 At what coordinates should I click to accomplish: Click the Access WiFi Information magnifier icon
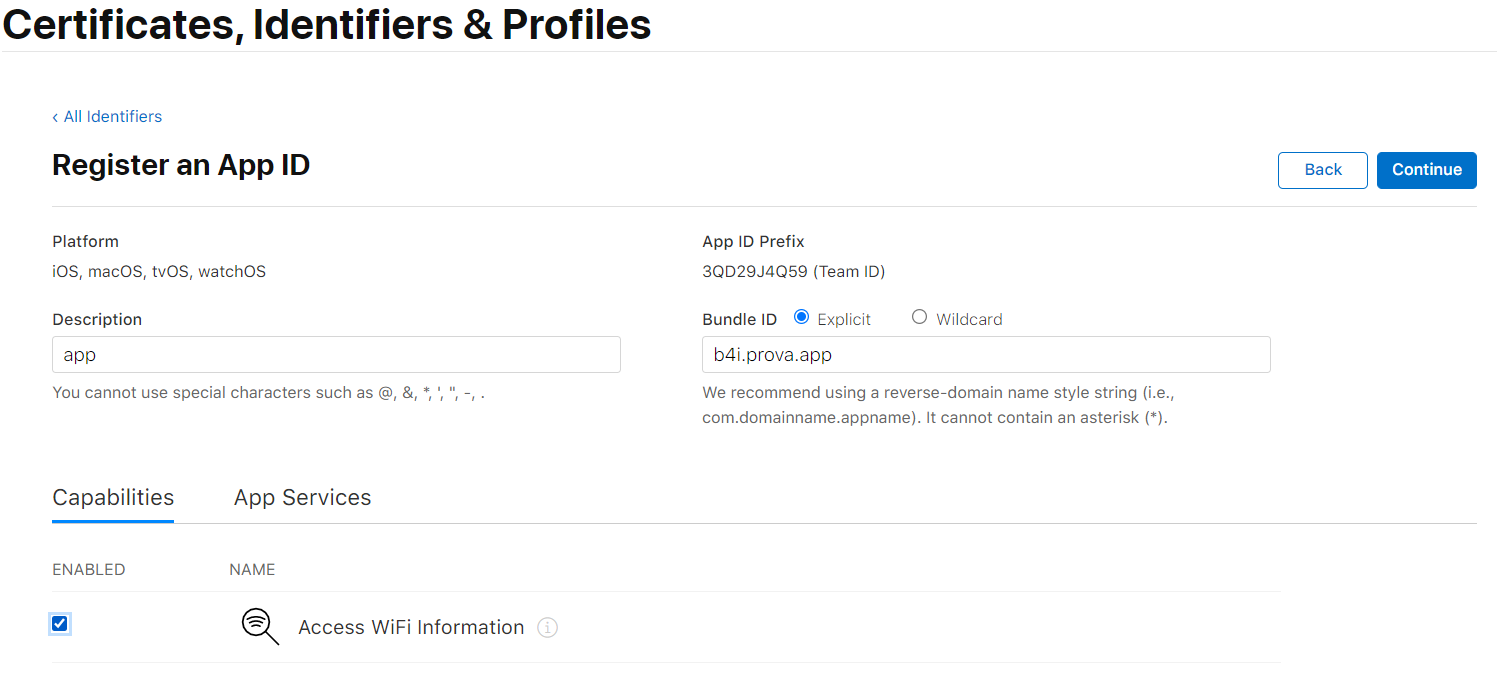click(x=260, y=627)
